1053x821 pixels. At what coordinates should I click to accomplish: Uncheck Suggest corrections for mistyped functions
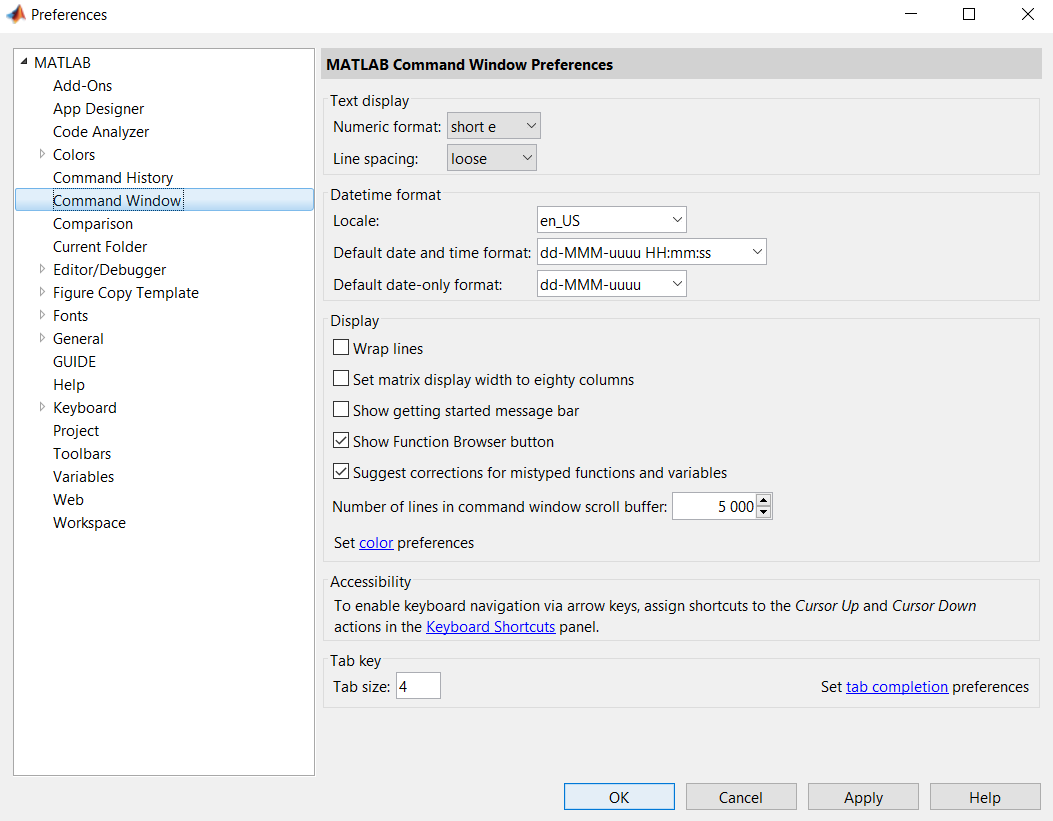341,472
